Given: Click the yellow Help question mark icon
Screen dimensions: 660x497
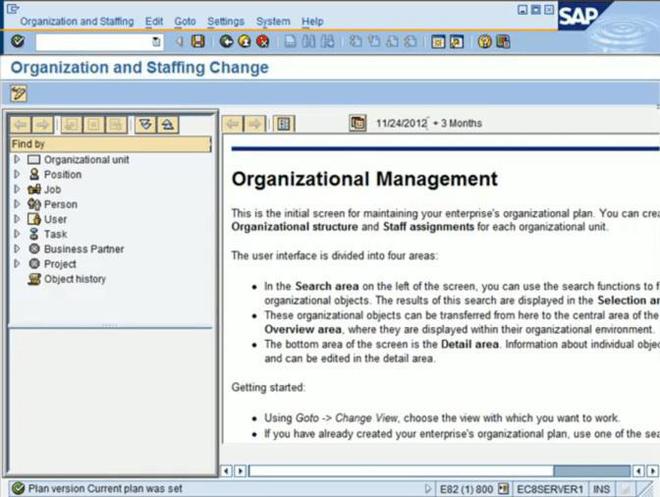Looking at the screenshot, I should click(x=484, y=42).
